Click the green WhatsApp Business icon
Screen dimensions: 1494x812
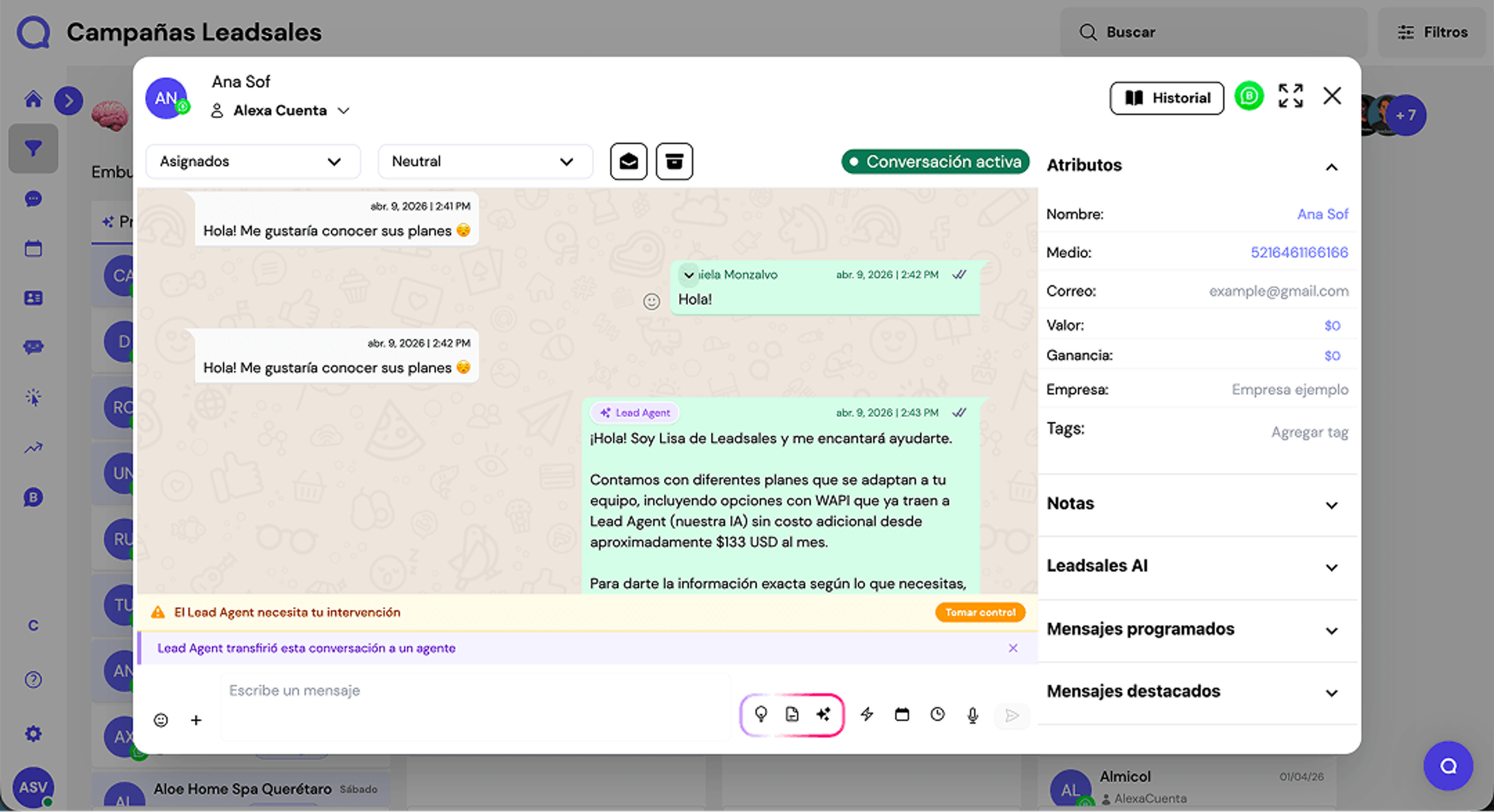tap(1249, 96)
